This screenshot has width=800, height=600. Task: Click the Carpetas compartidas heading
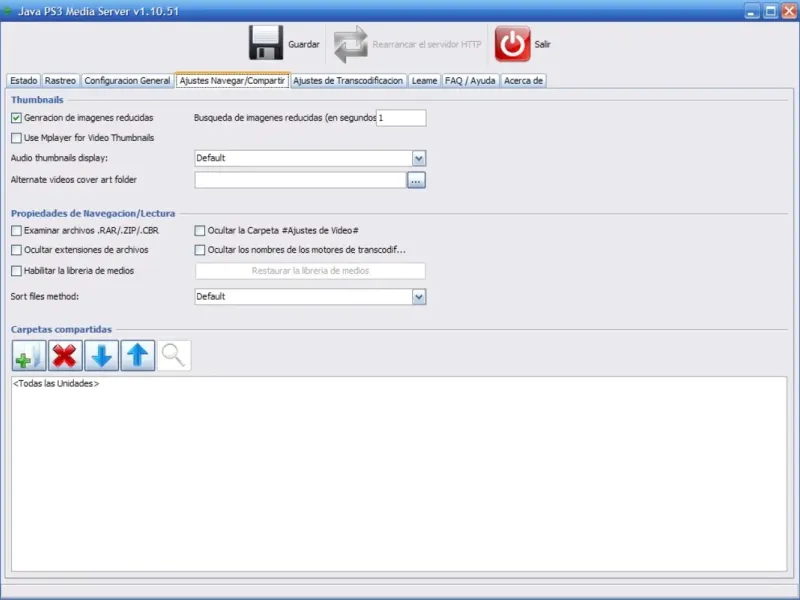click(61, 330)
